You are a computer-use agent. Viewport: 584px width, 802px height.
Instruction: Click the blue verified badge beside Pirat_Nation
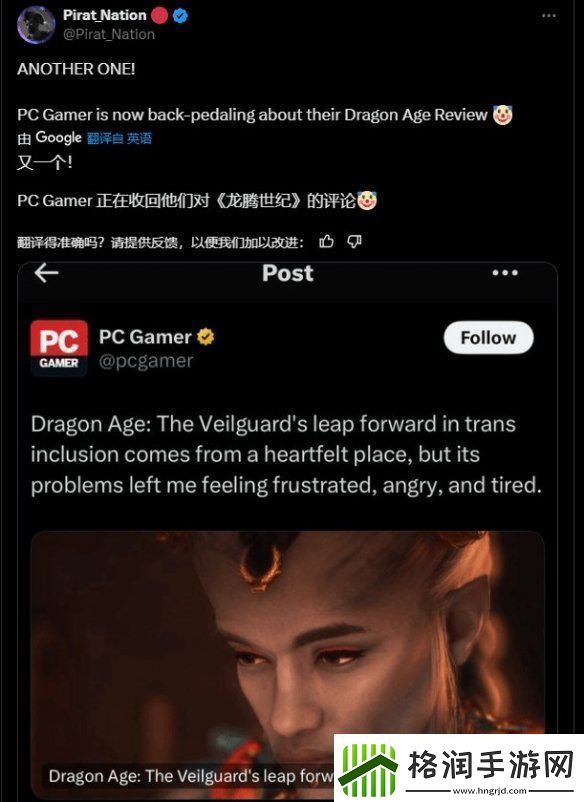tap(180, 16)
